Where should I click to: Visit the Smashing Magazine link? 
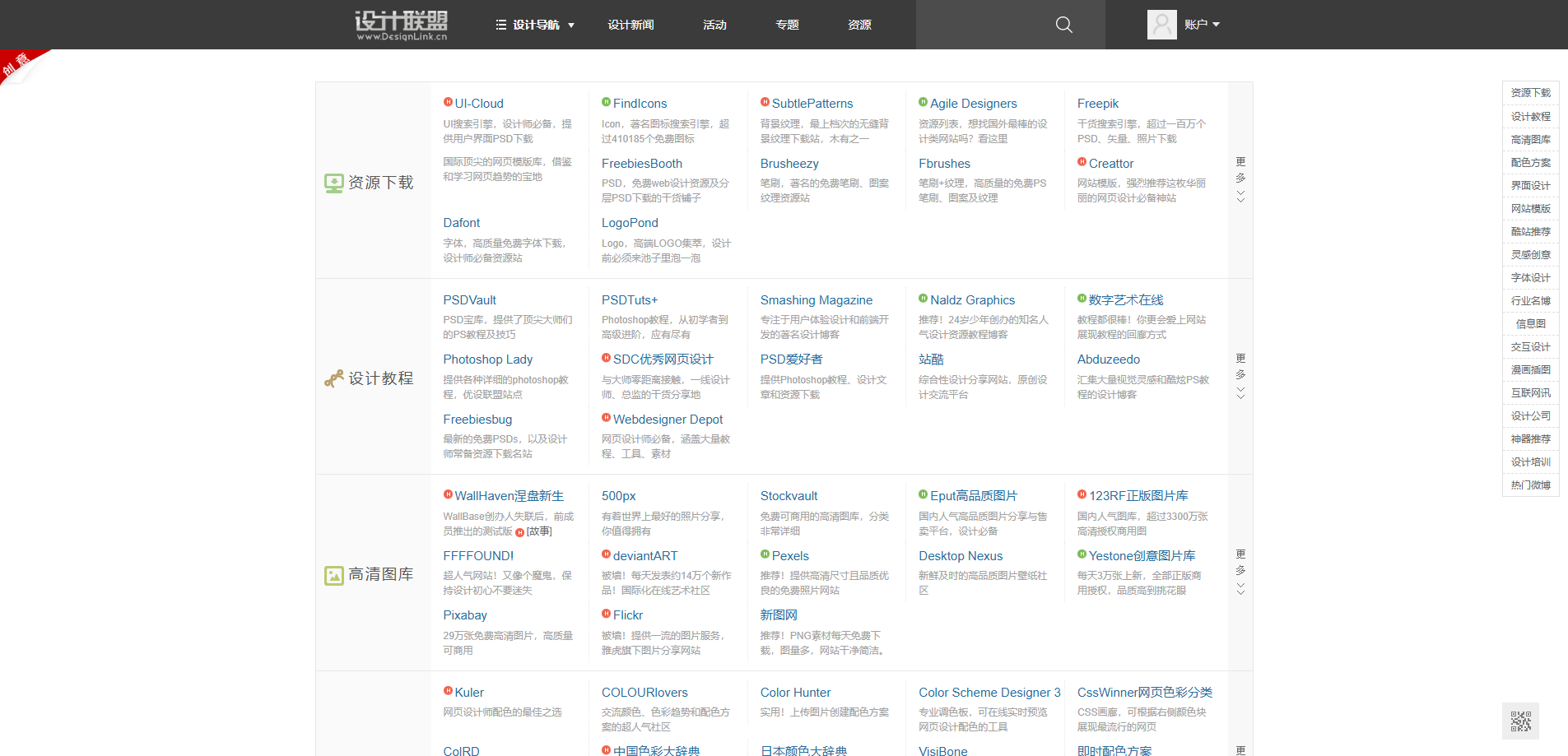coord(816,300)
